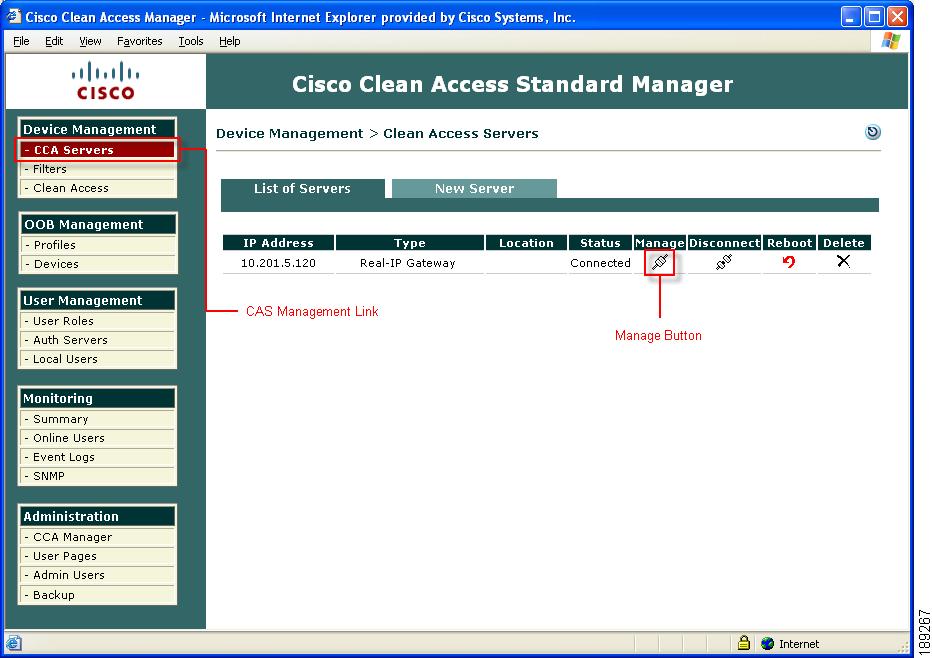The height and width of the screenshot is (658, 932).
Task: Select the IP address 10.201.5.120 cell
Action: 278,263
